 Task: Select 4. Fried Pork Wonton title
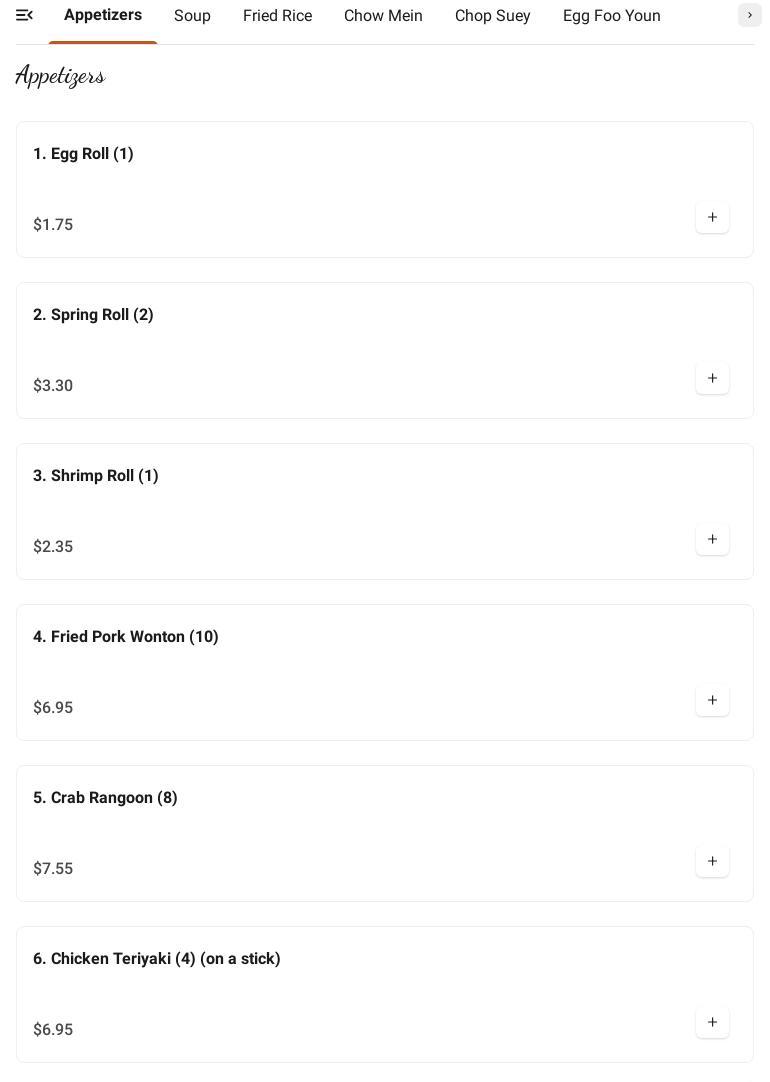[x=126, y=637]
